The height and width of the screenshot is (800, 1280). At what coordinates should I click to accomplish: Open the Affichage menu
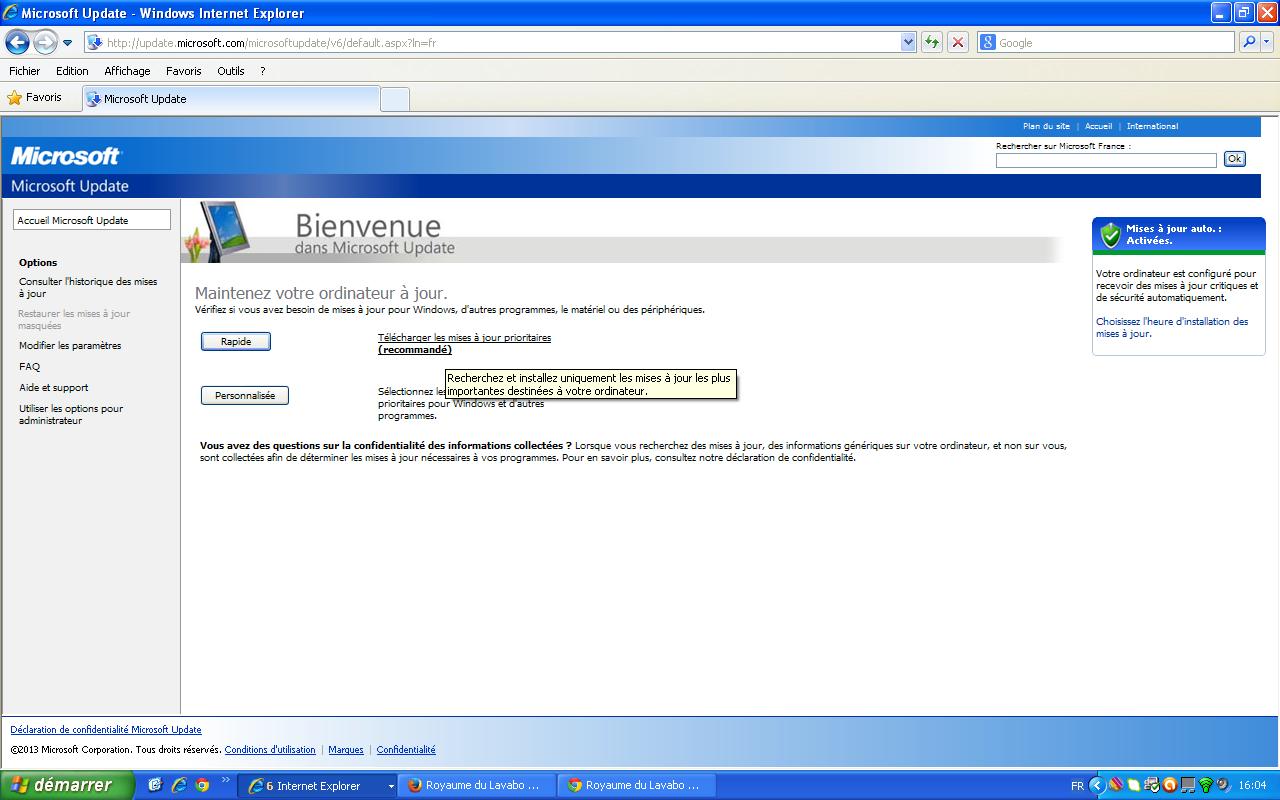pos(127,71)
